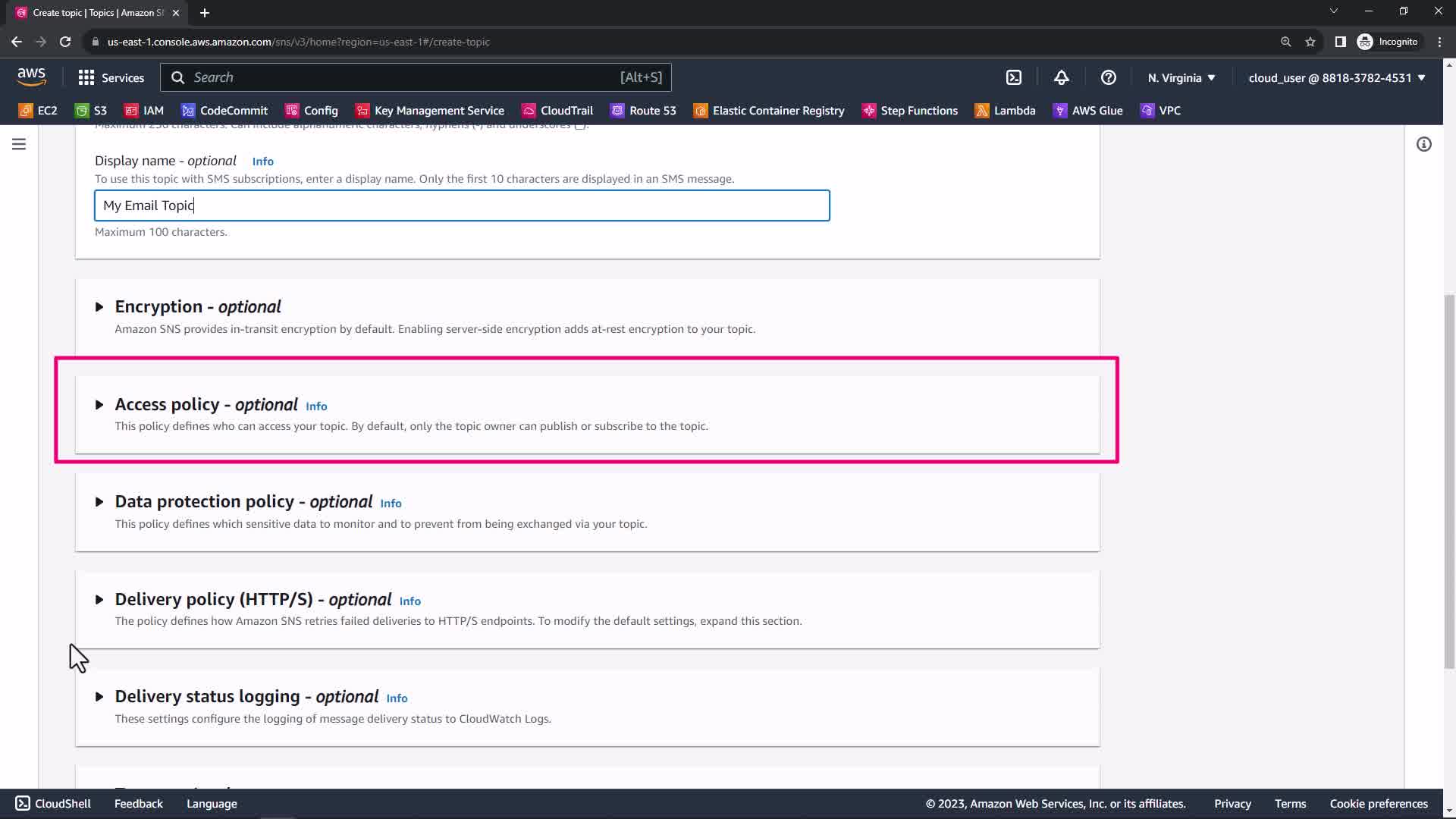Open the Step Functions bookmark
The width and height of the screenshot is (1456, 819).
click(x=909, y=111)
